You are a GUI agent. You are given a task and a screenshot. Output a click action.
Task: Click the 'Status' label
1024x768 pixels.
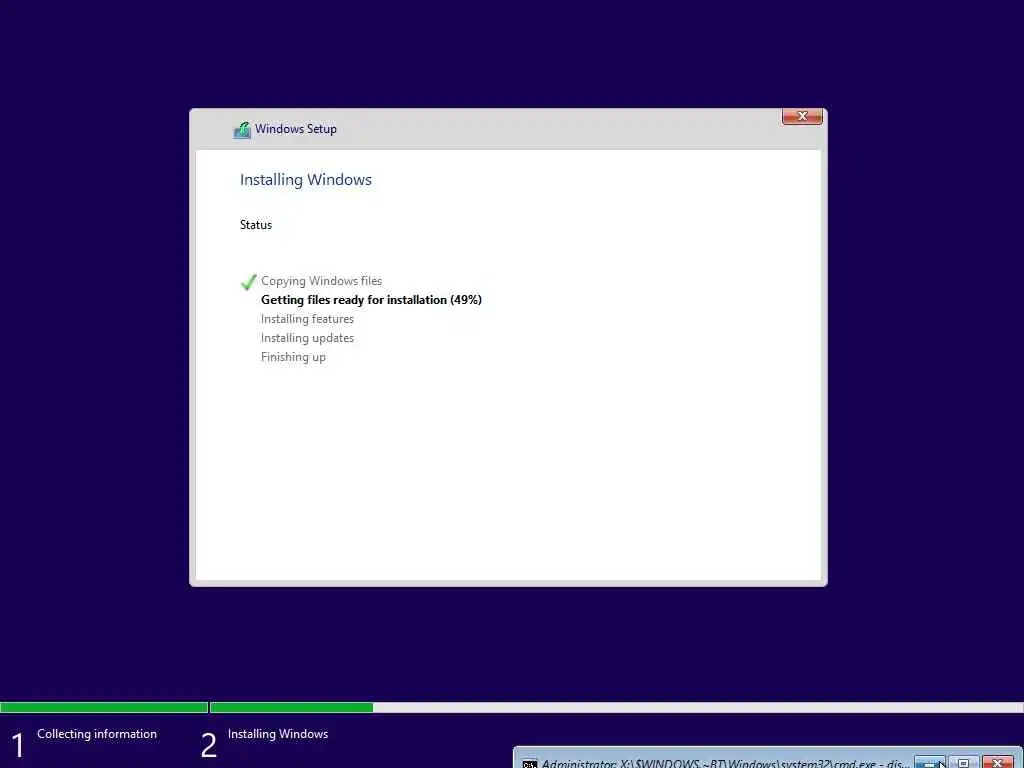255,225
